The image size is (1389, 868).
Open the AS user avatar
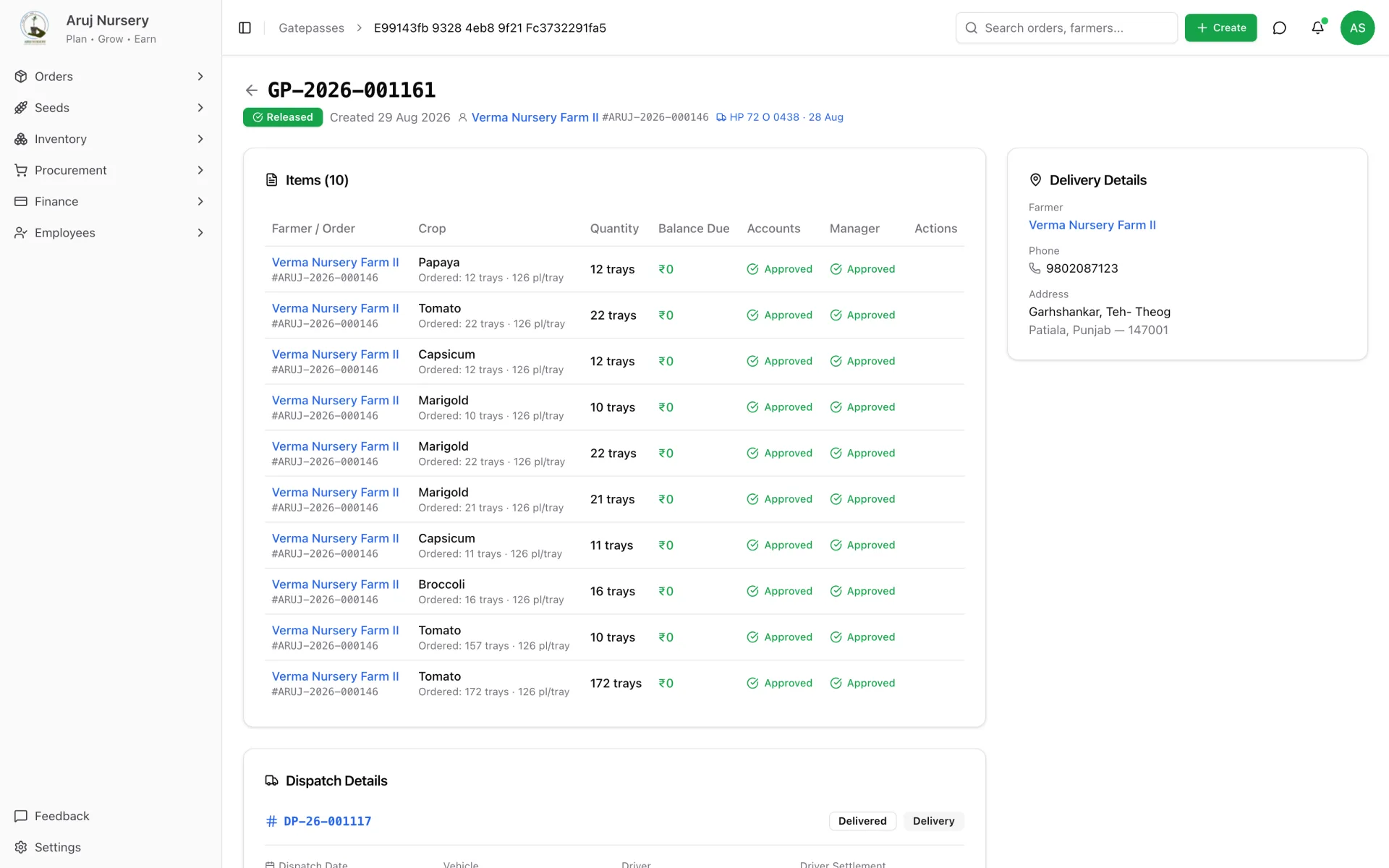tap(1357, 27)
